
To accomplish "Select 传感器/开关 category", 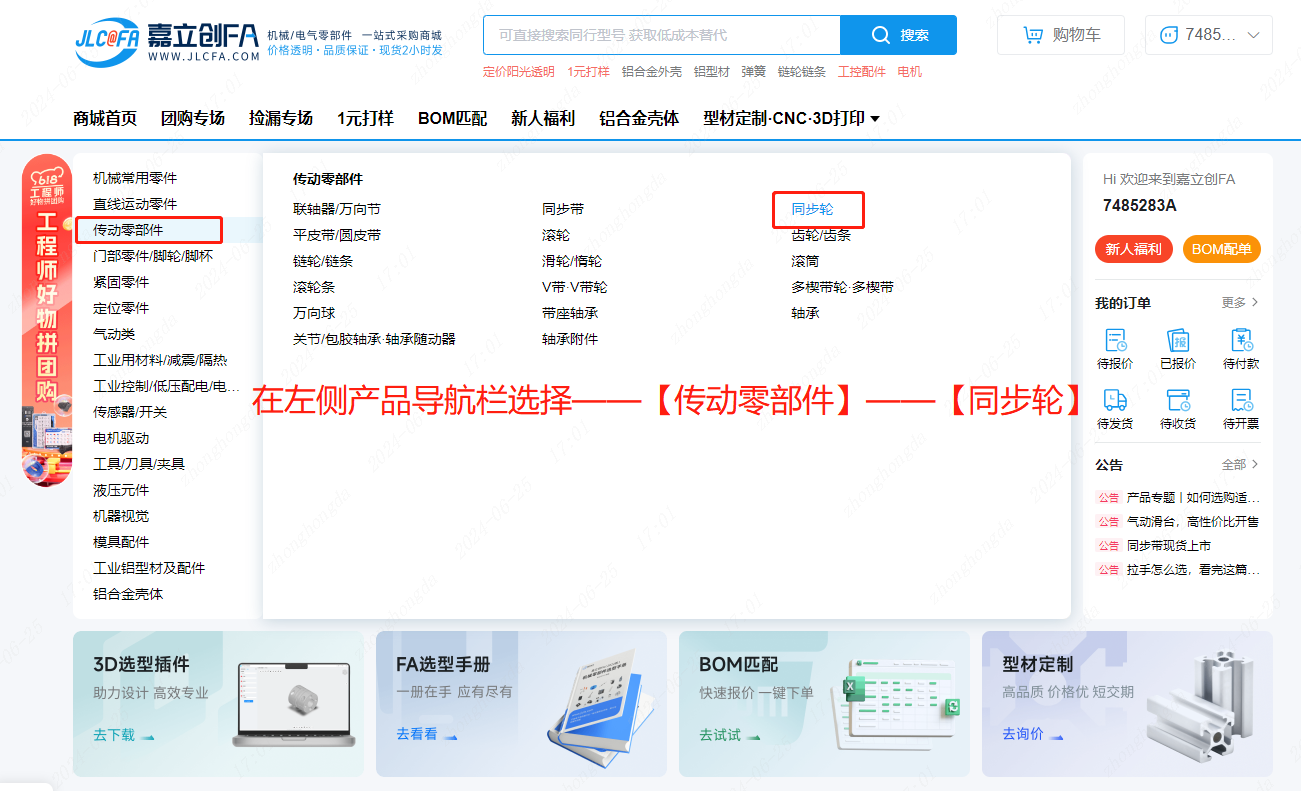I will click(130, 412).
